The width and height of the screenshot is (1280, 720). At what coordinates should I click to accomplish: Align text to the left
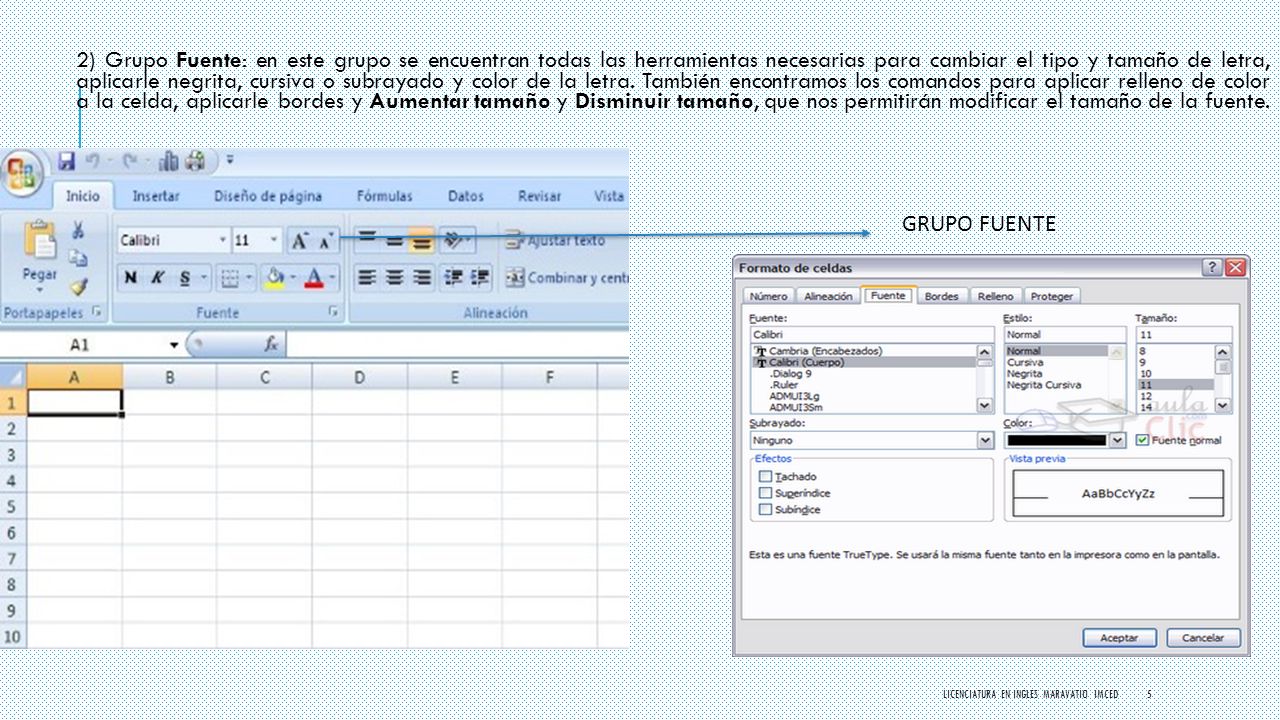[367, 277]
